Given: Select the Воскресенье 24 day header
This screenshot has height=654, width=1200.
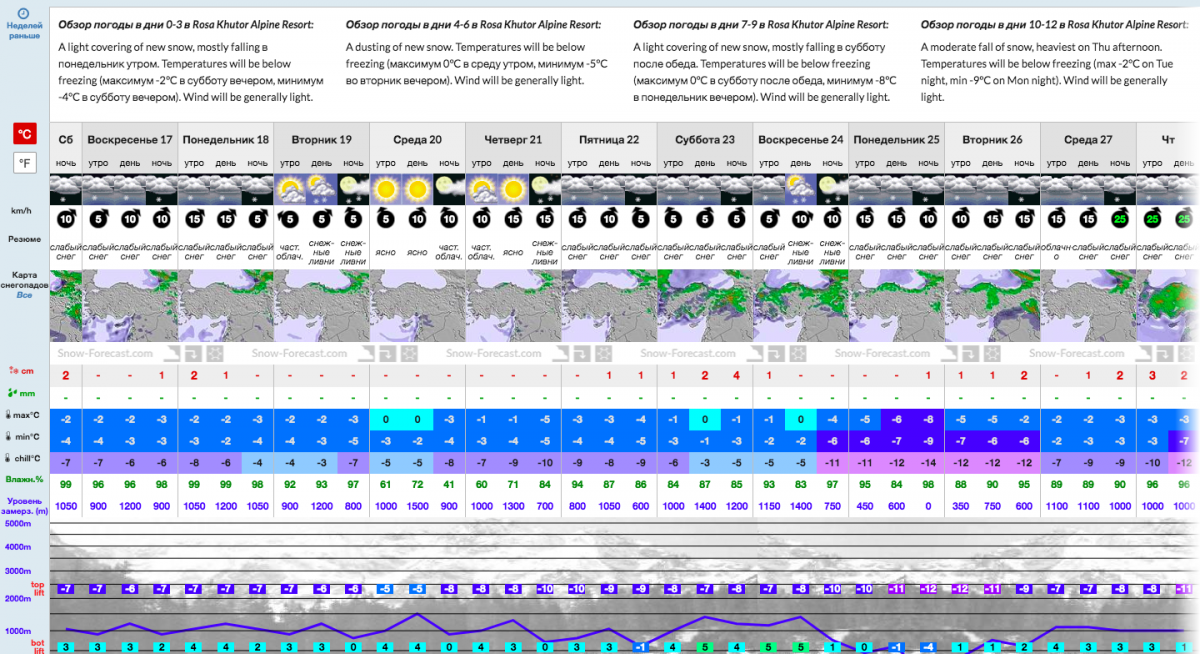Looking at the screenshot, I should click(x=801, y=140).
